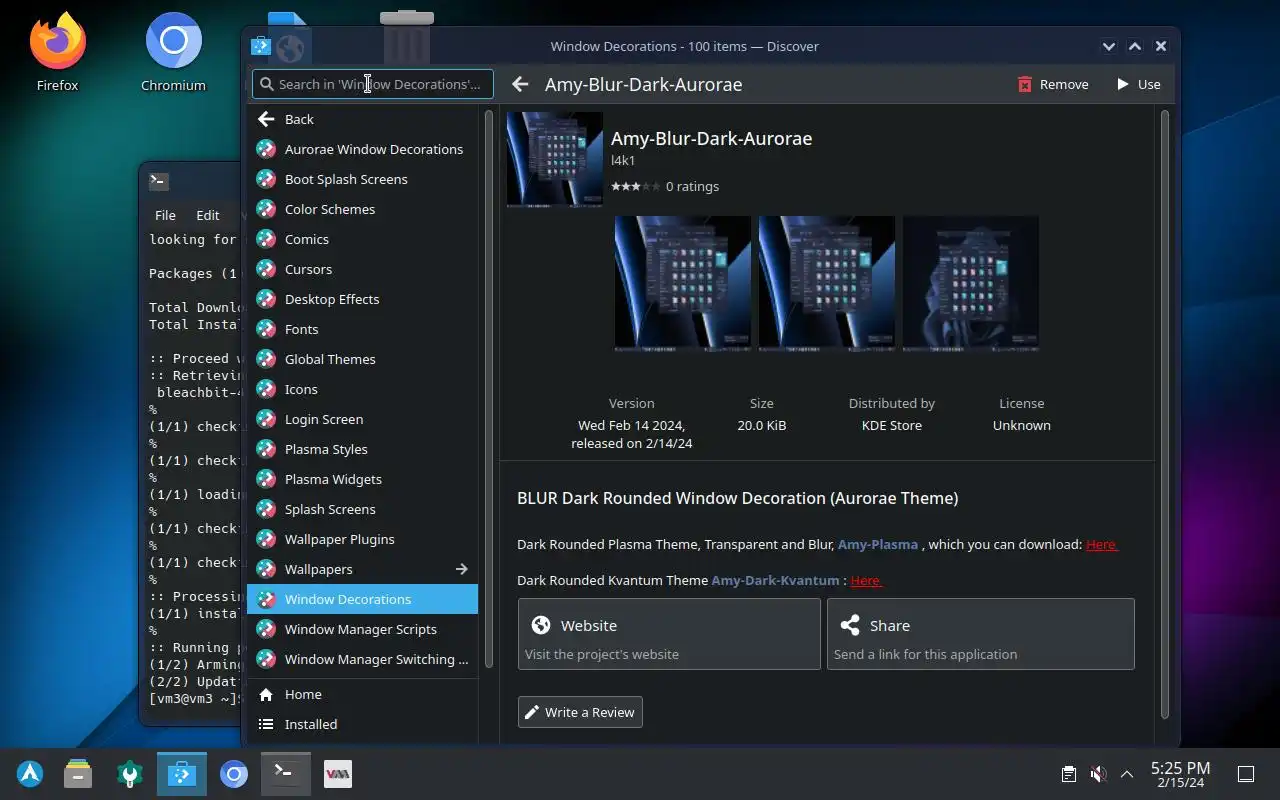Screen dimensions: 1280x800
Task: Switch to the terminal in taskbar
Action: tap(286, 773)
